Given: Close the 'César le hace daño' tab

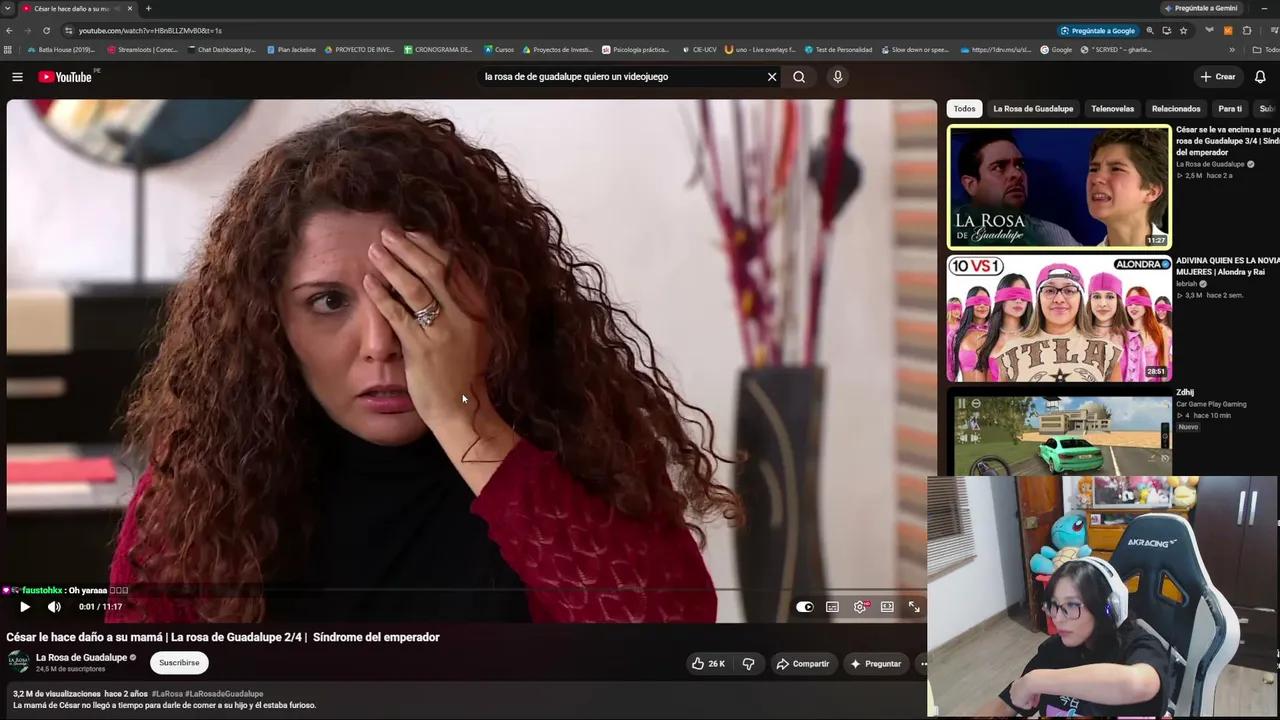Looking at the screenshot, I should point(129,8).
